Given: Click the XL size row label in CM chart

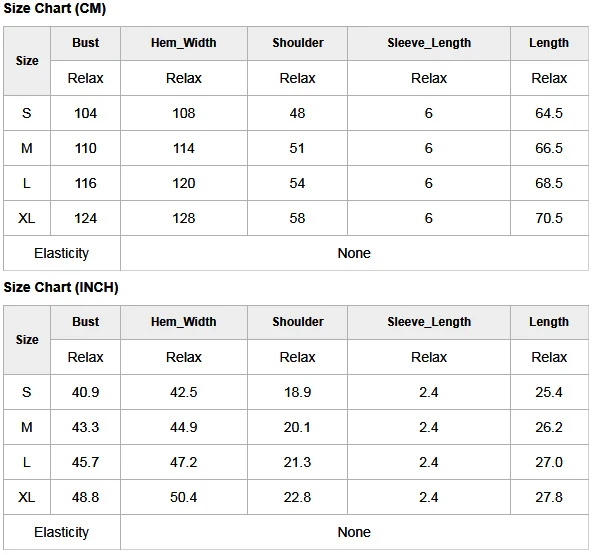Looking at the screenshot, I should (26, 218).
